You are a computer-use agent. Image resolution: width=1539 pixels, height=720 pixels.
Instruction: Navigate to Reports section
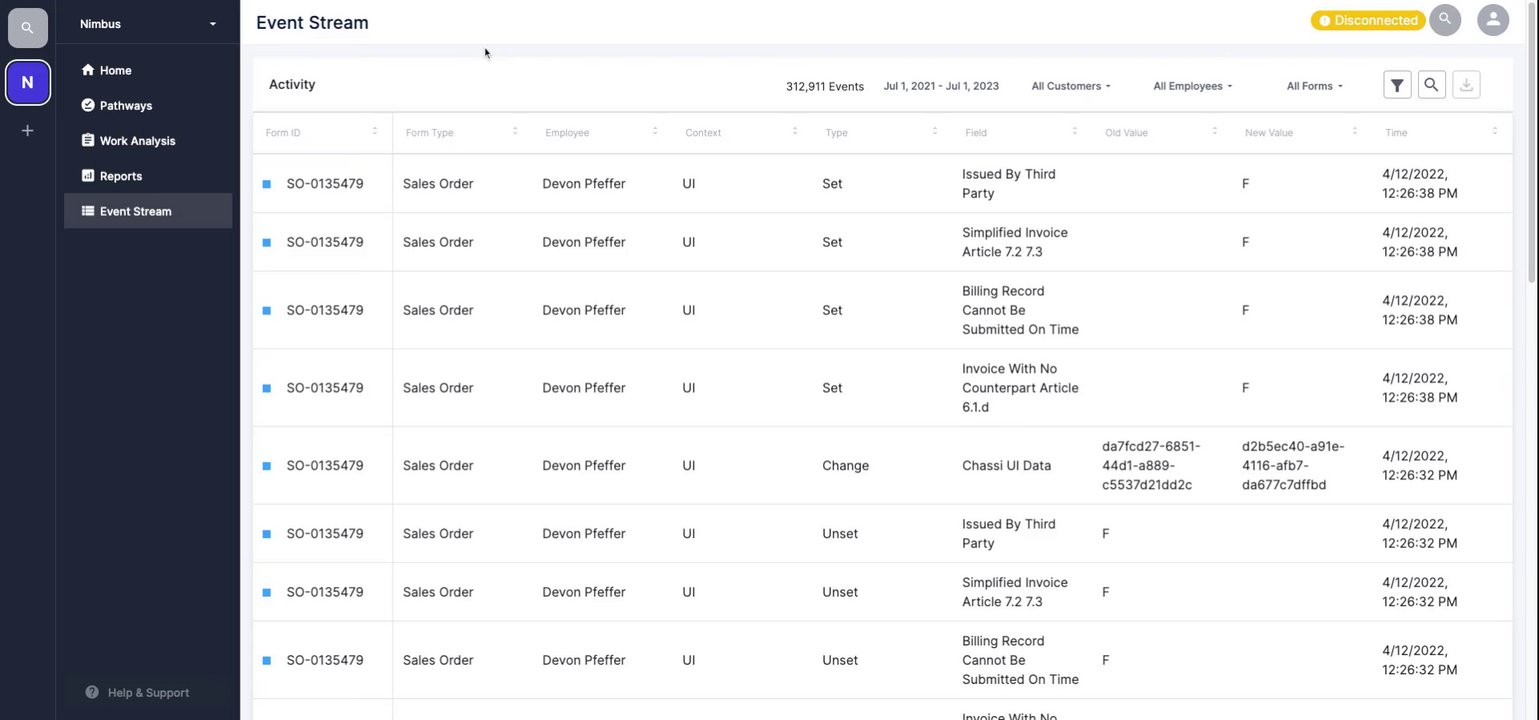(x=120, y=176)
